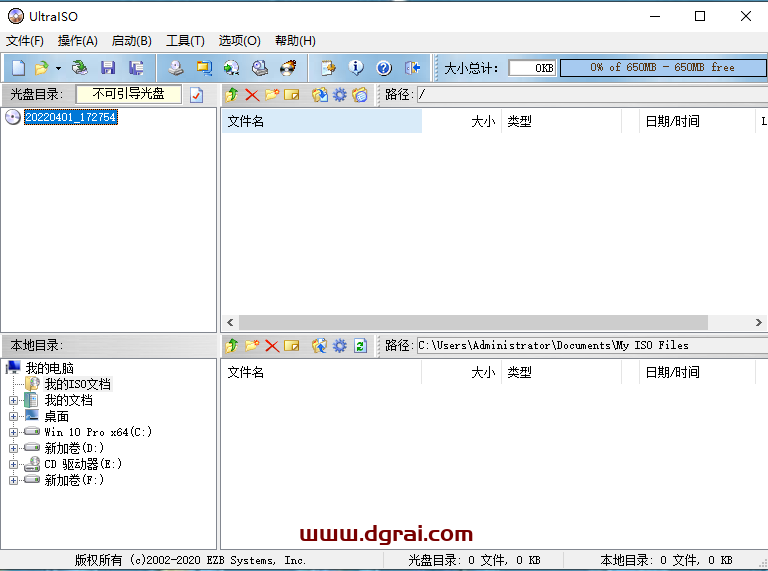
Task: Click the Up folder icon in the local toolbar
Action: click(x=232, y=346)
